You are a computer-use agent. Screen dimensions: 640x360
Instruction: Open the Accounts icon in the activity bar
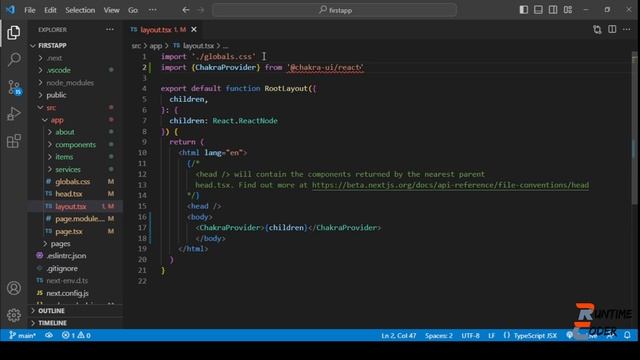(13, 288)
